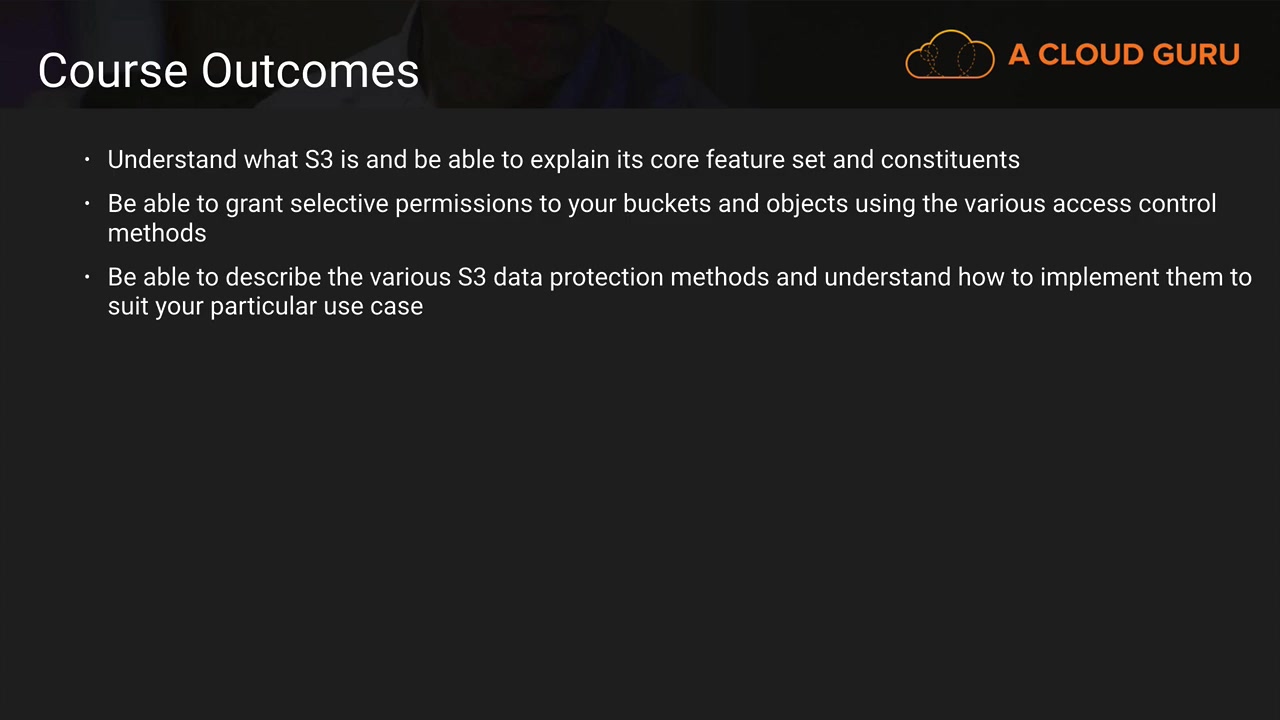This screenshot has height=720, width=1280.
Task: Click the line "suit your particular use case"
Action: [265, 306]
